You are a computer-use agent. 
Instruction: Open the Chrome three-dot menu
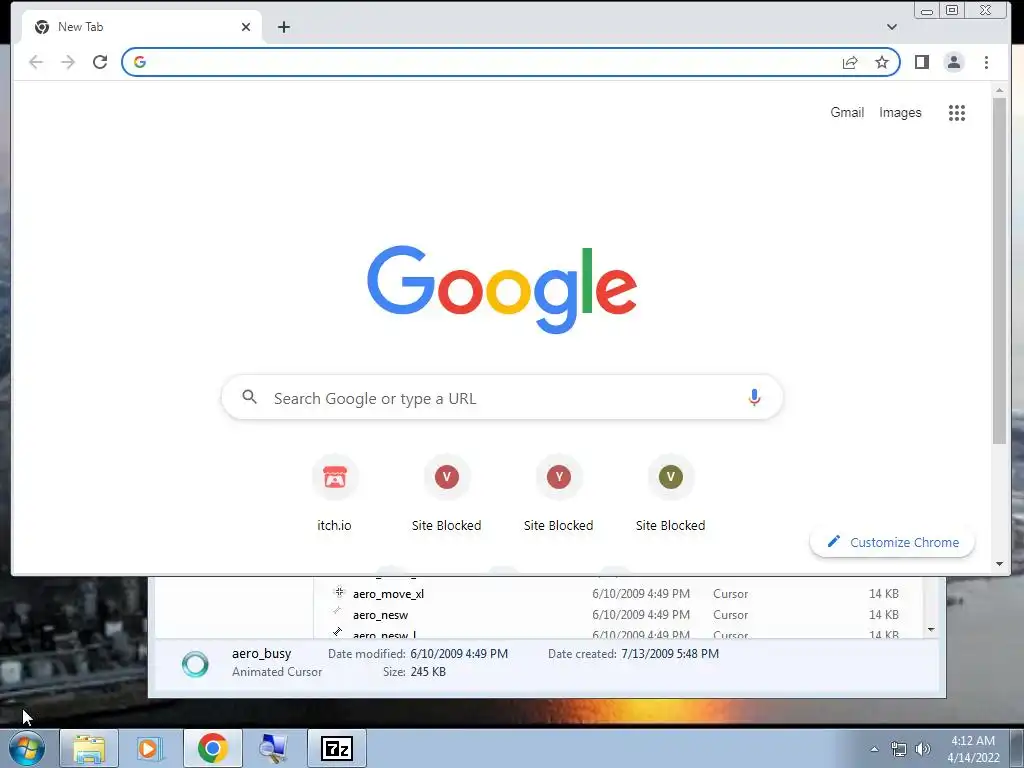click(986, 62)
